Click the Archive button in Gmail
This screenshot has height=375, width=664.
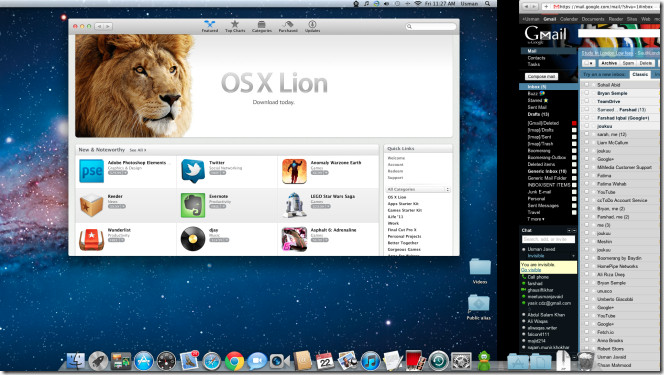609,63
